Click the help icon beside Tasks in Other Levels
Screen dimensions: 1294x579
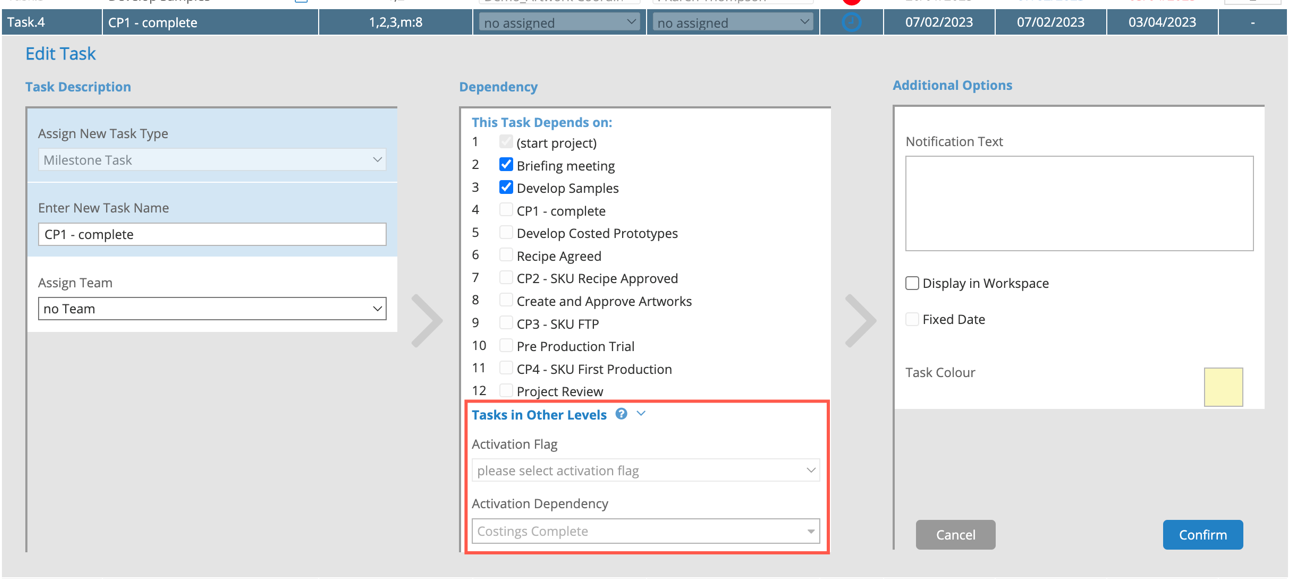pyautogui.click(x=621, y=413)
